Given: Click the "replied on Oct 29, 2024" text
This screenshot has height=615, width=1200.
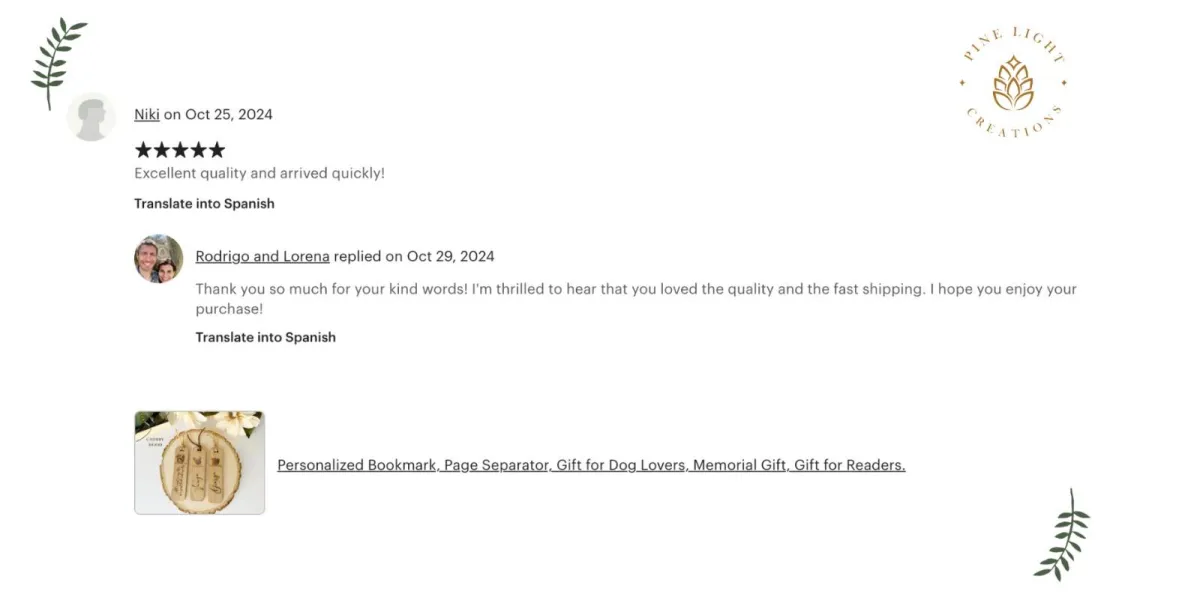Looking at the screenshot, I should (414, 256).
